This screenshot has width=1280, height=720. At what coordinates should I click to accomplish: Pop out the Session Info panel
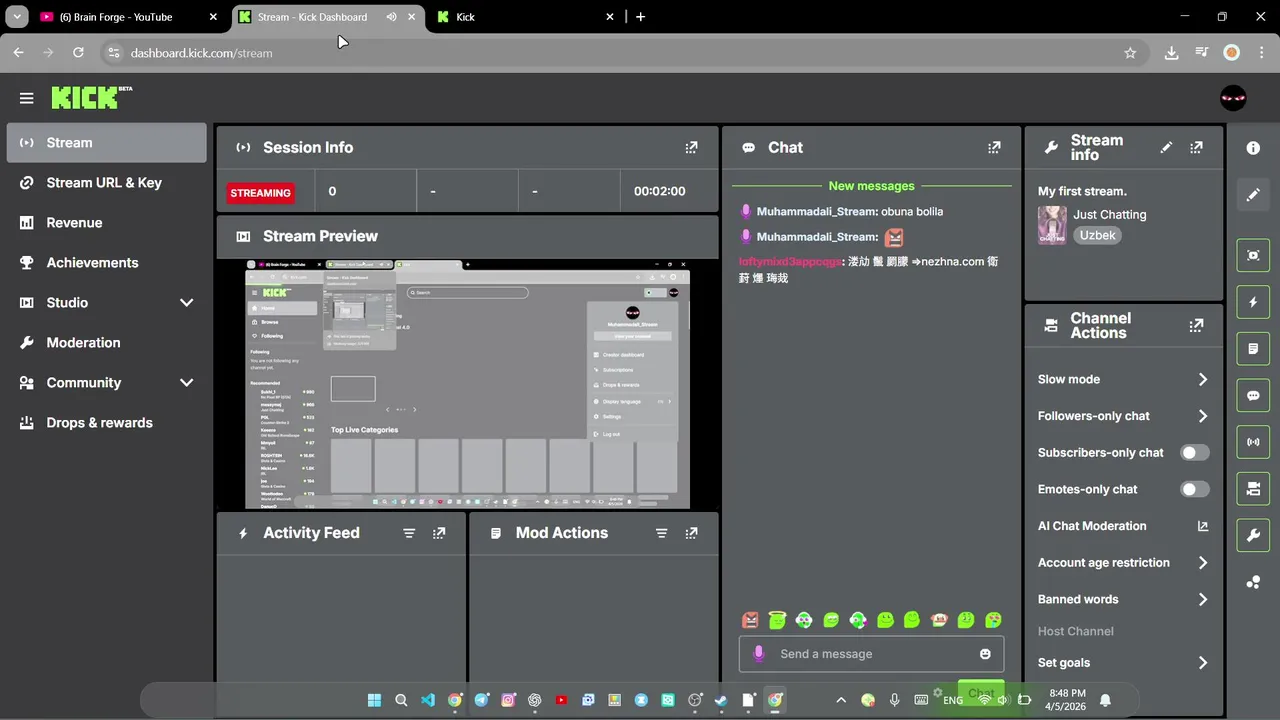click(691, 147)
